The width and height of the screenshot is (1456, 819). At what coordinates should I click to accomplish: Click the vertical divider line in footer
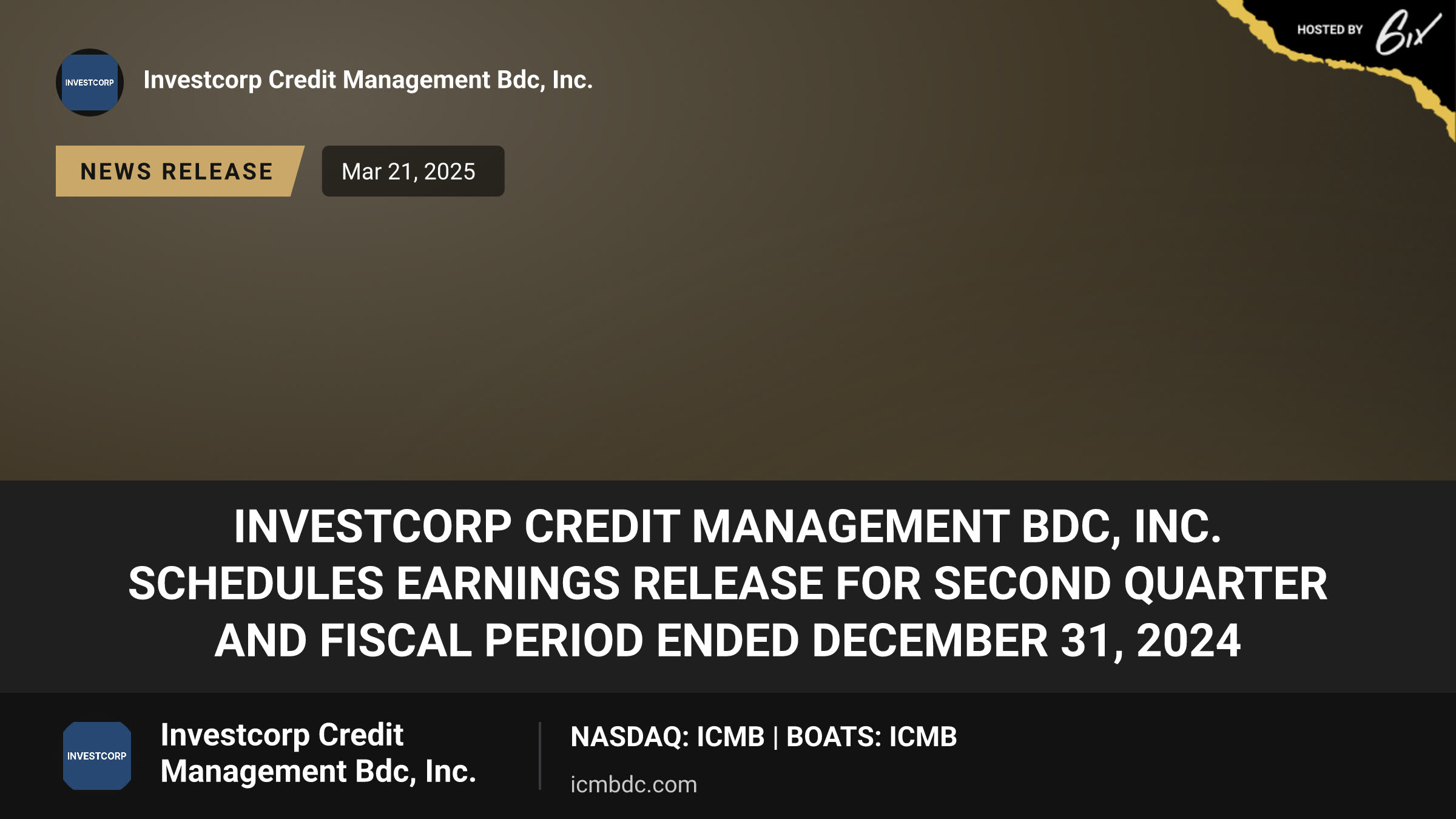pos(539,756)
